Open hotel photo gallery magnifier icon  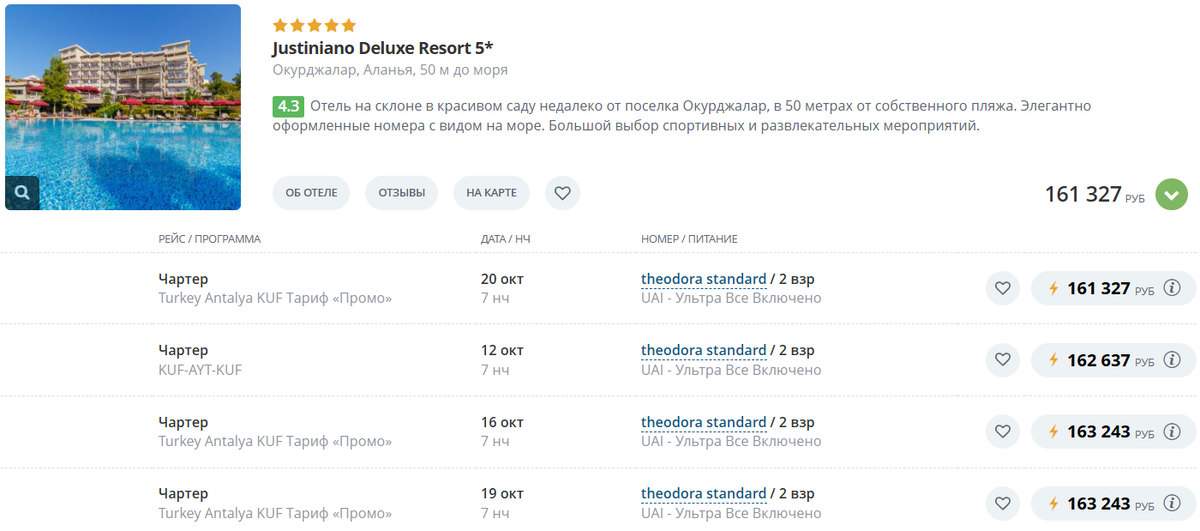point(22,192)
